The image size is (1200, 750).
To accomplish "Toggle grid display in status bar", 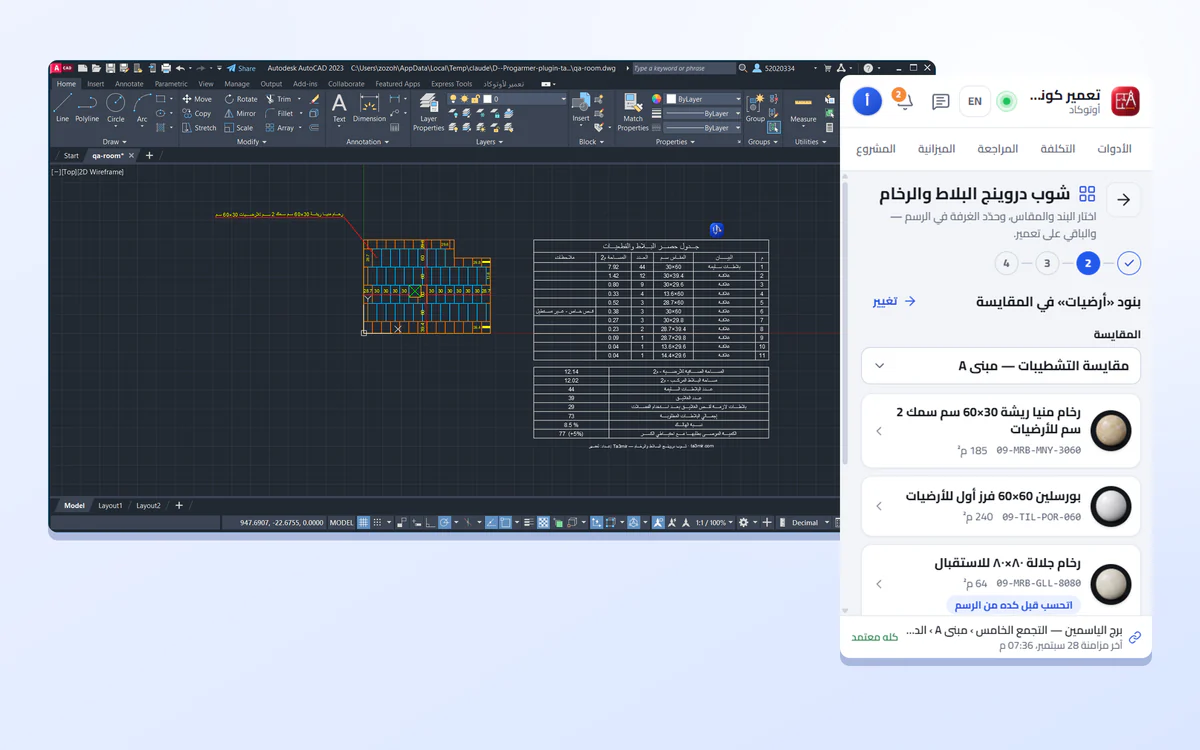I will 363,522.
